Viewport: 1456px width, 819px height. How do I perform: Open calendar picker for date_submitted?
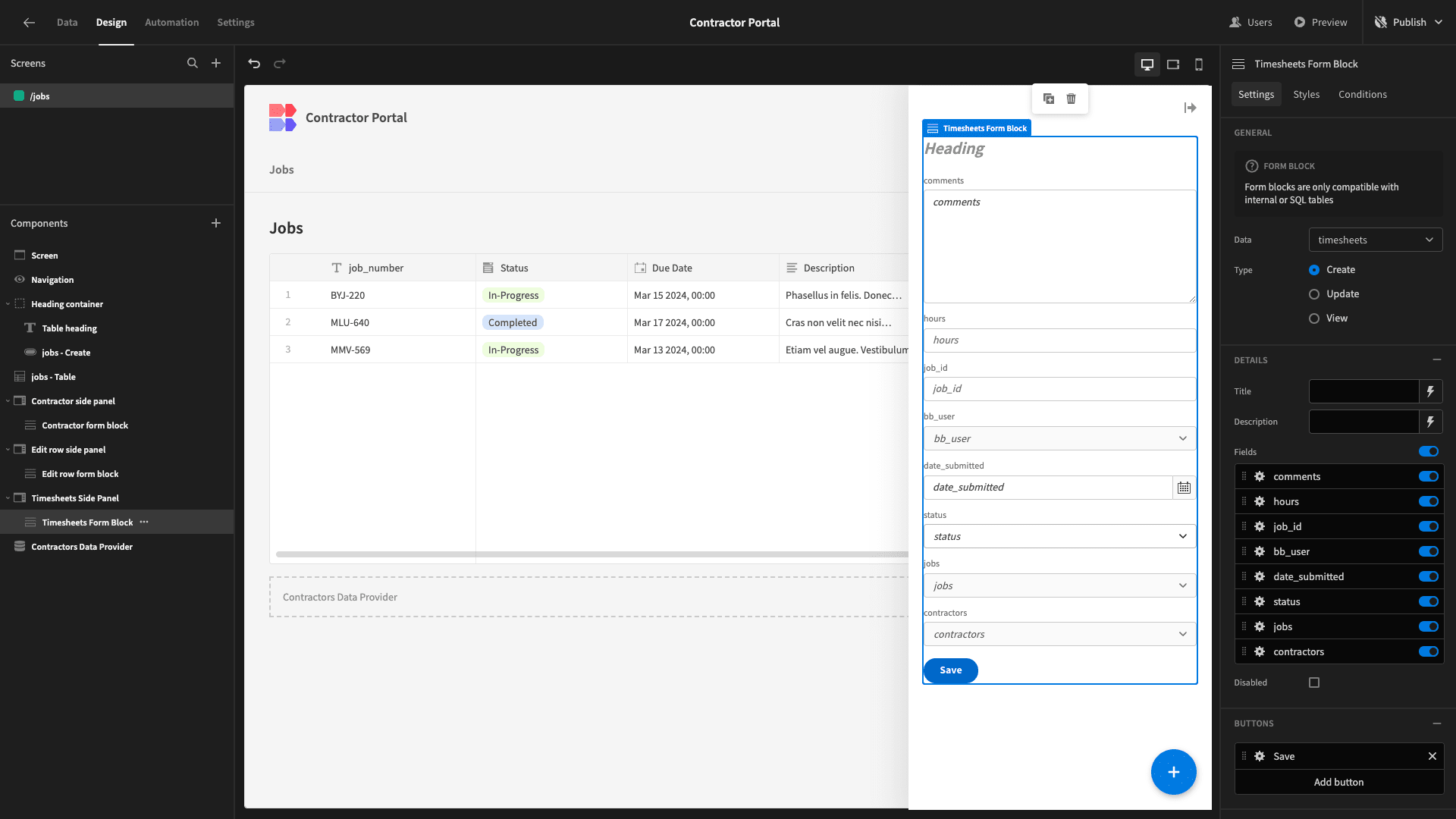(1184, 488)
